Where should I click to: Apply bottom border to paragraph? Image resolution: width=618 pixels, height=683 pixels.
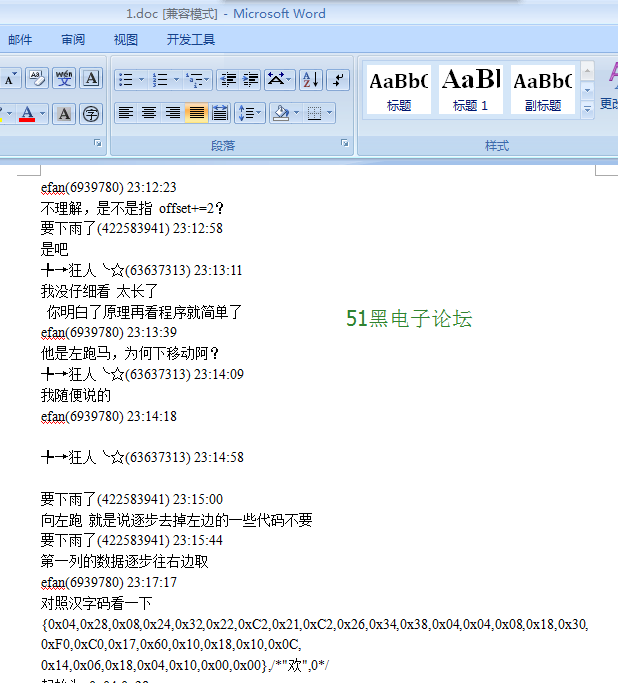point(314,113)
